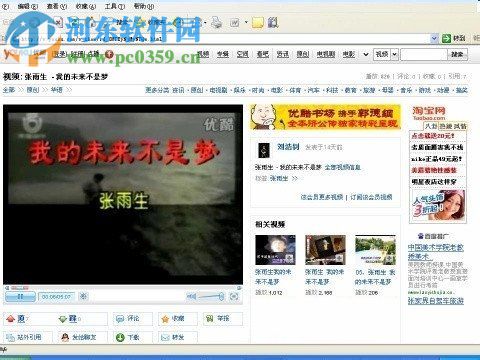Image resolution: width=480 pixels, height=360 pixels.
Task: Open the '05. 张雨生' related video title
Action: tap(375, 277)
